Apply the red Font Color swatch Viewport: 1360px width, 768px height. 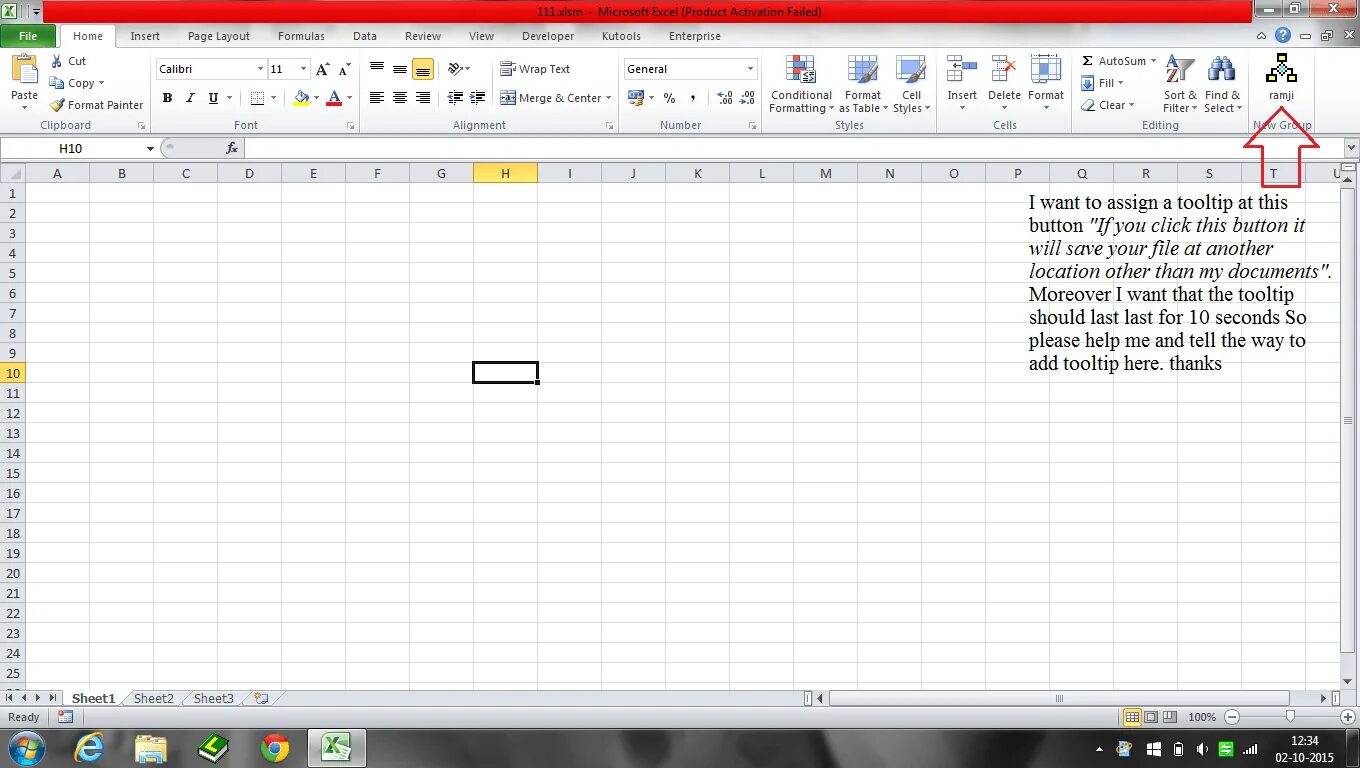click(334, 98)
